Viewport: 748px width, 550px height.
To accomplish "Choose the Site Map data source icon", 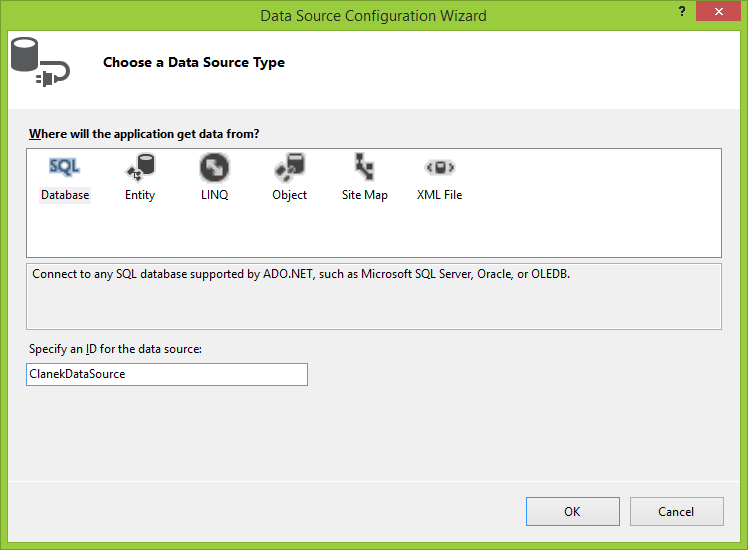I will pyautogui.click(x=364, y=167).
